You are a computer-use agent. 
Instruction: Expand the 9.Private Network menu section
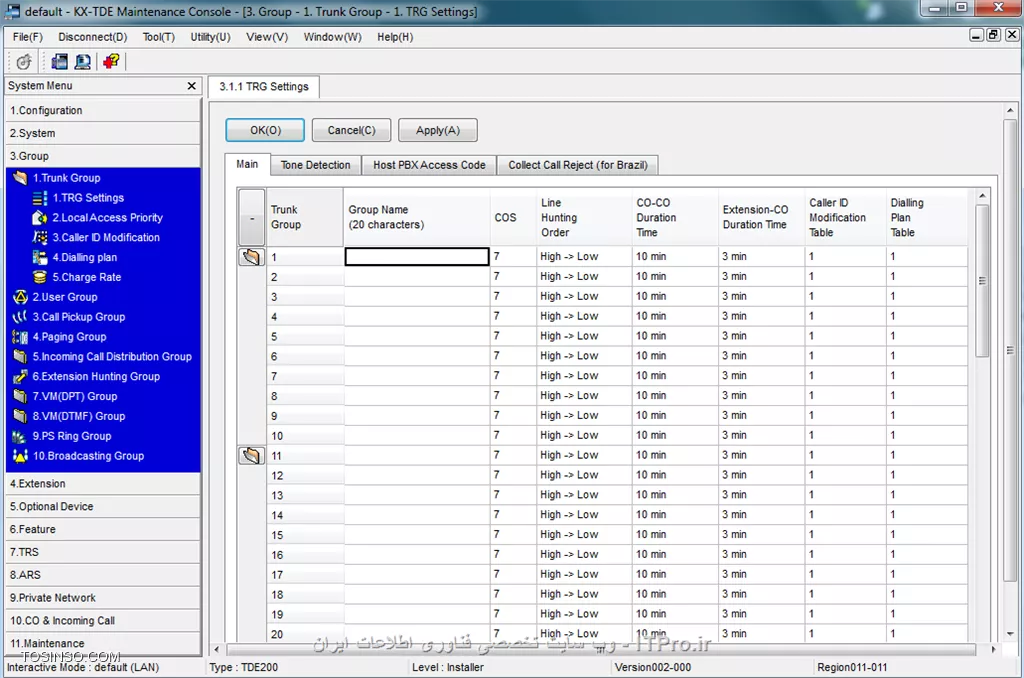(x=103, y=598)
